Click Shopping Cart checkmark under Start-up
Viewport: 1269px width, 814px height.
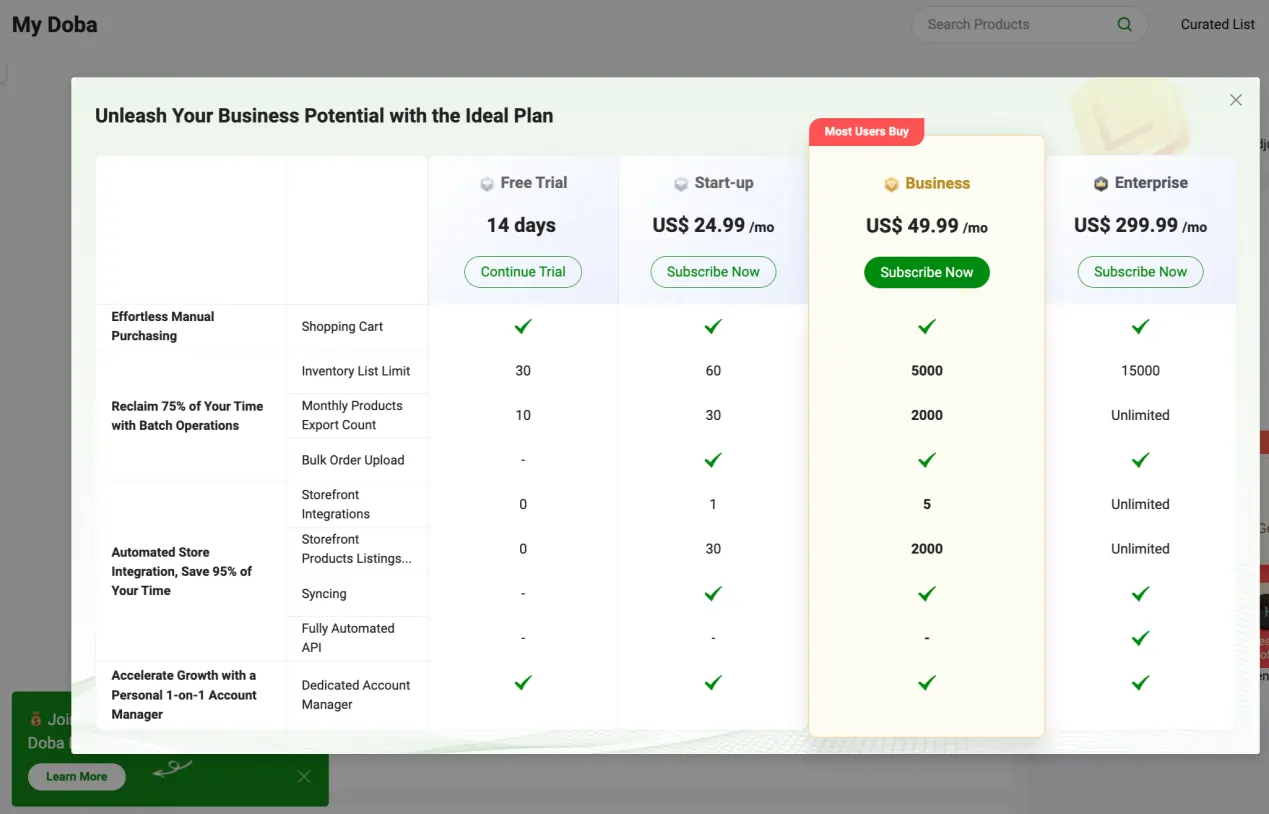[x=713, y=326]
